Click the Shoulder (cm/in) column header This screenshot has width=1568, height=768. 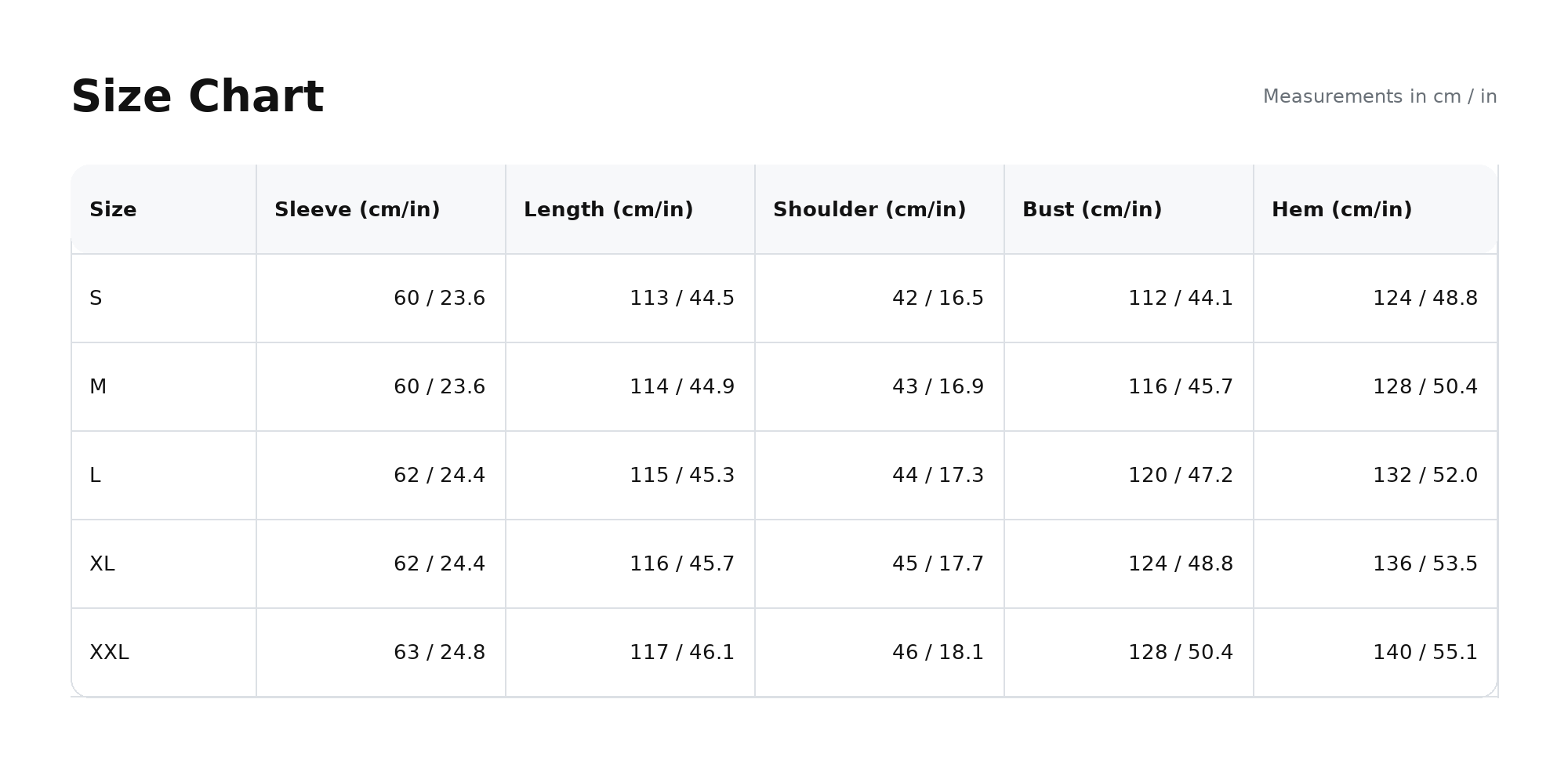[869, 210]
